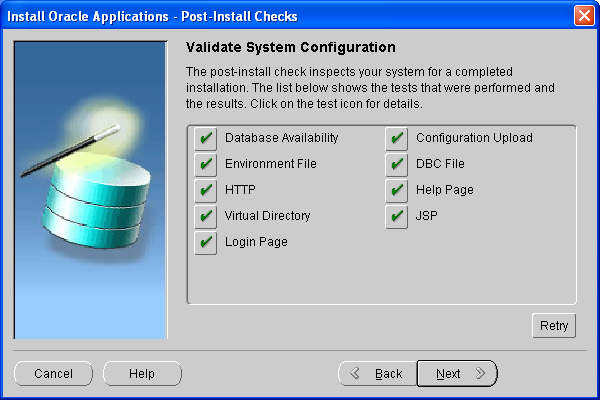Open the Help Page test icon
600x400 pixels.
396,190
